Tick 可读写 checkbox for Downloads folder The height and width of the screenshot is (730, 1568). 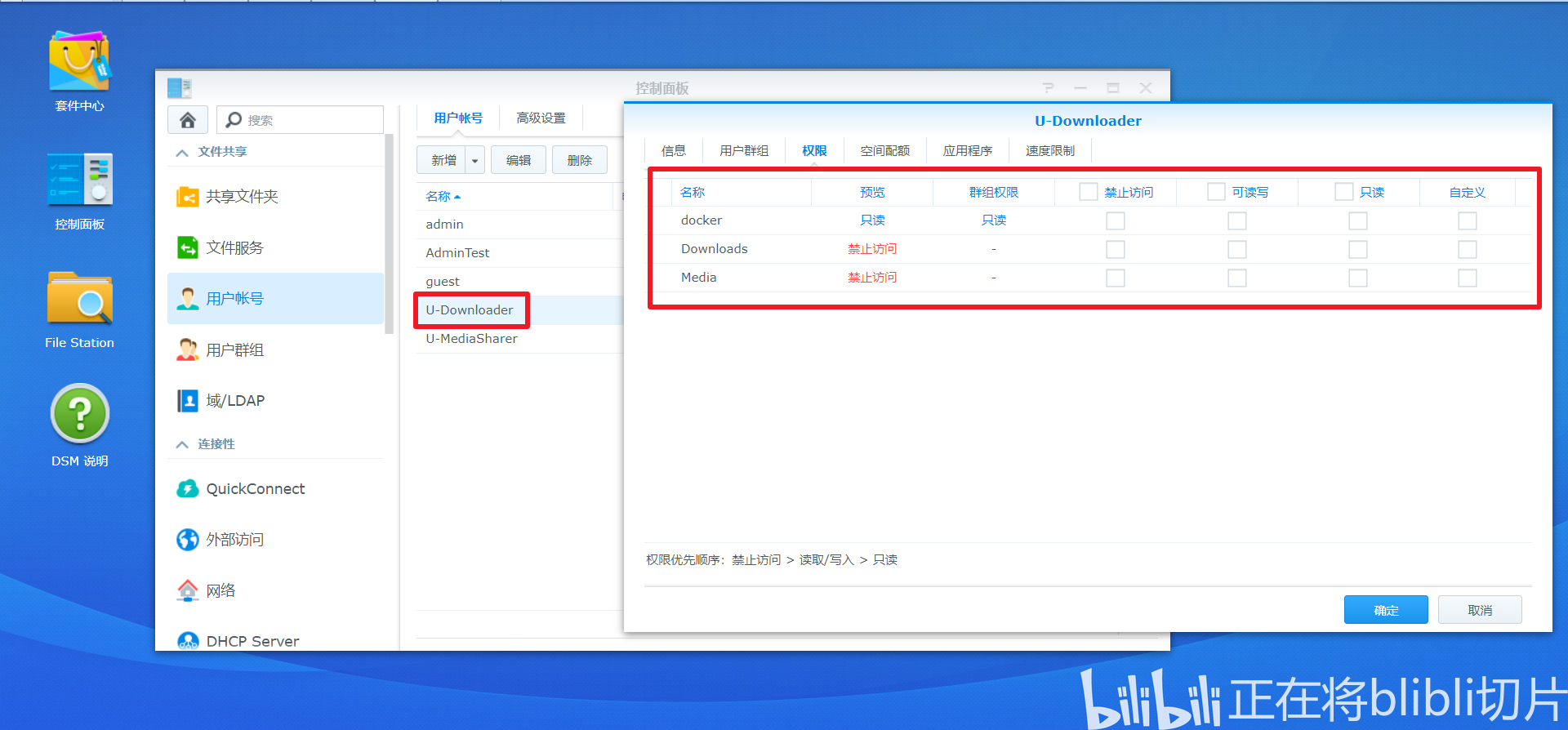pyautogui.click(x=1237, y=250)
